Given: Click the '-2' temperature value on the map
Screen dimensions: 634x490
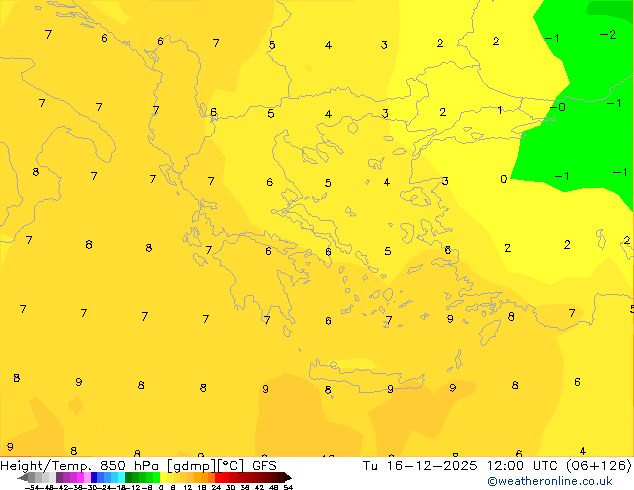Looking at the screenshot, I should coord(608,35).
